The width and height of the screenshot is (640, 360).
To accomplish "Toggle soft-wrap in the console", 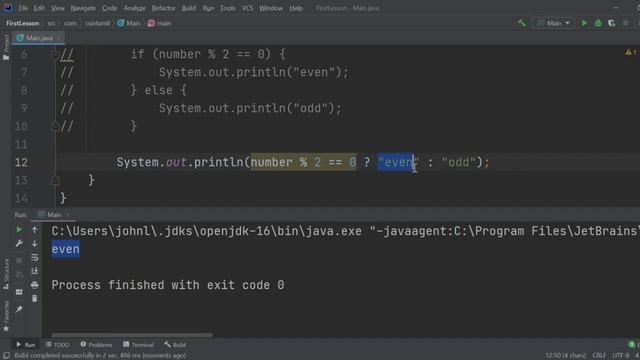I will [x=35, y=258].
